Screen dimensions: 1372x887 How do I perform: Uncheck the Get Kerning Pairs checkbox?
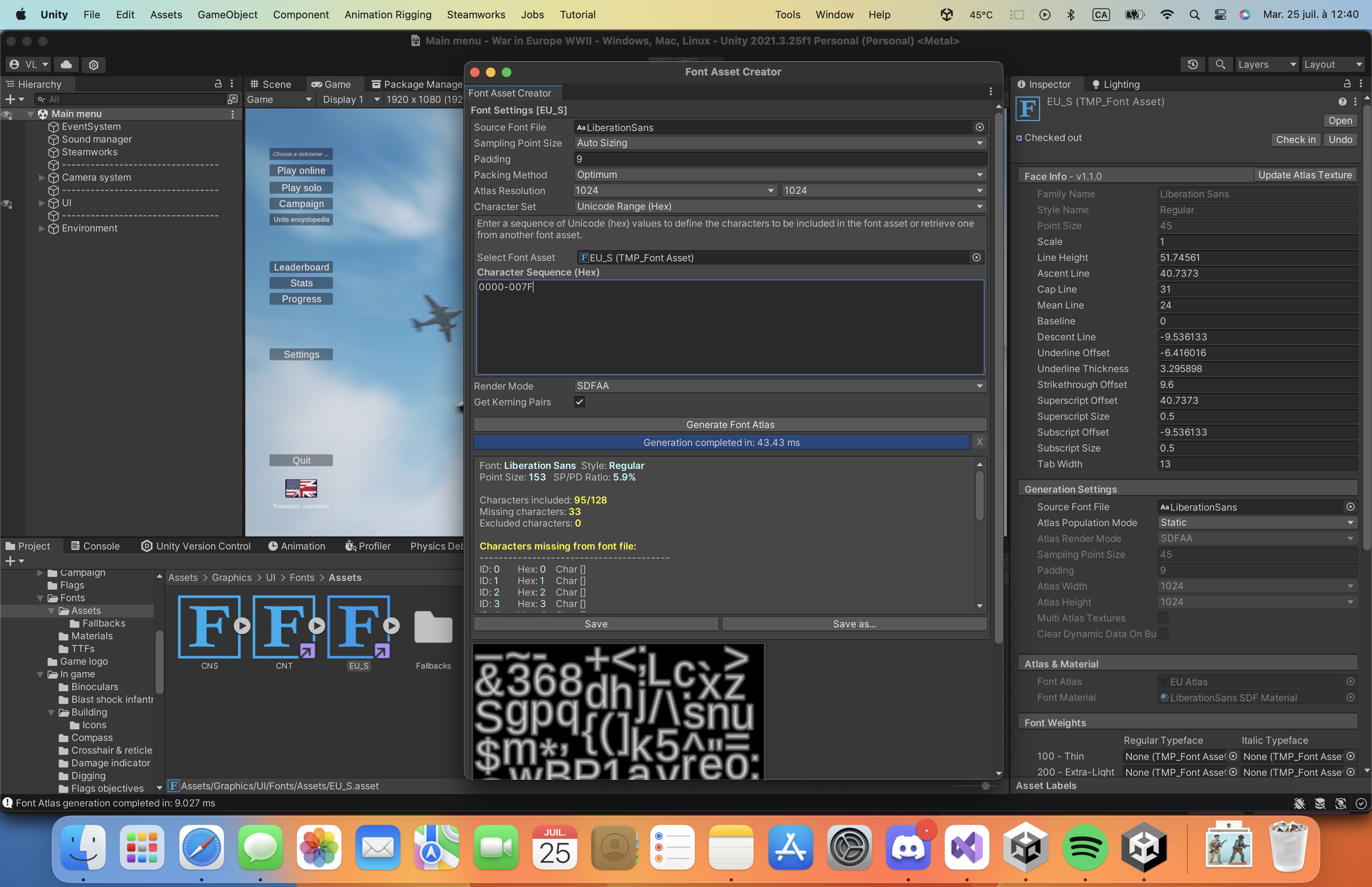(x=579, y=402)
